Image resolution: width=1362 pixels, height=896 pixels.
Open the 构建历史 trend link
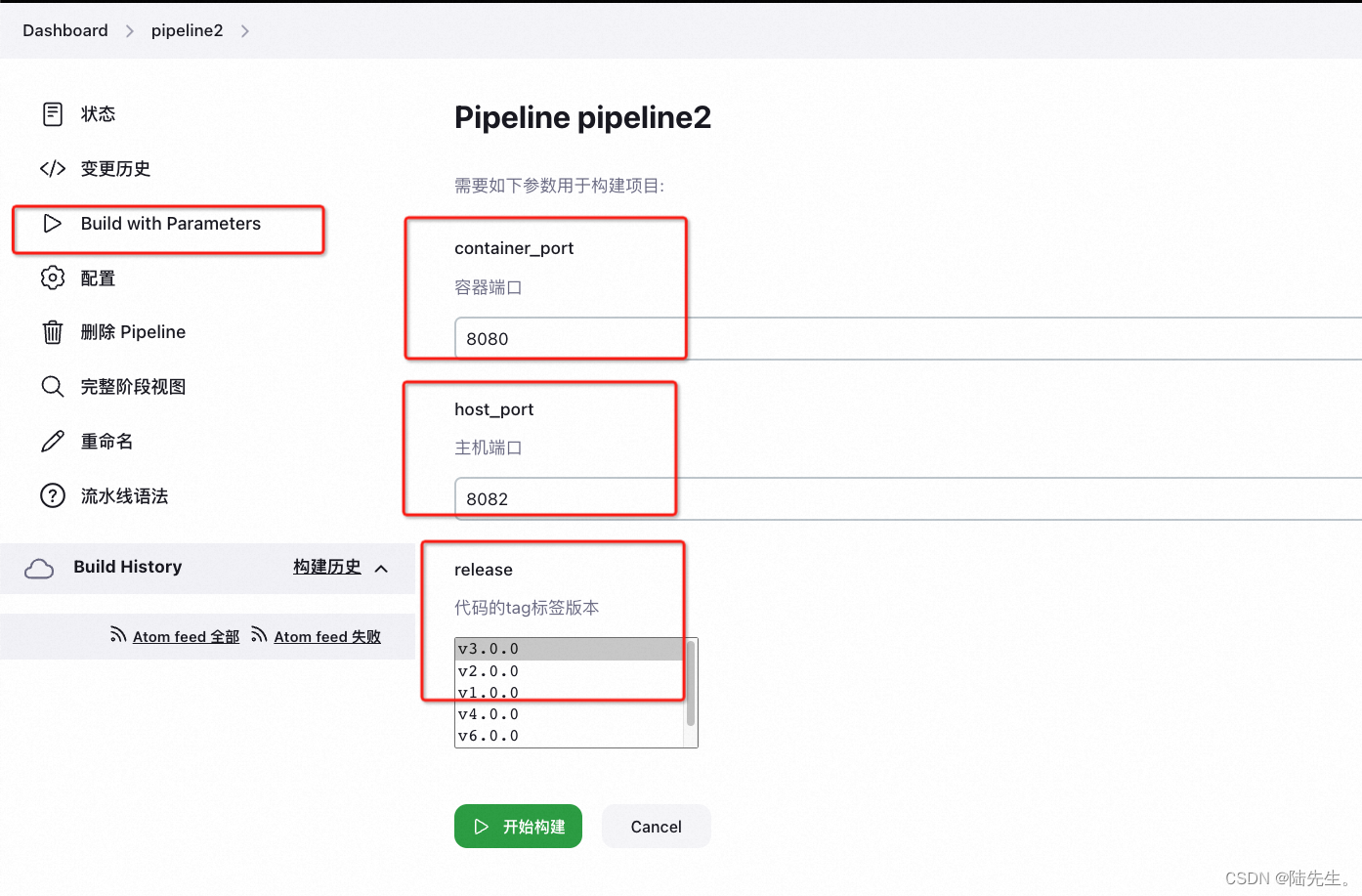327,567
